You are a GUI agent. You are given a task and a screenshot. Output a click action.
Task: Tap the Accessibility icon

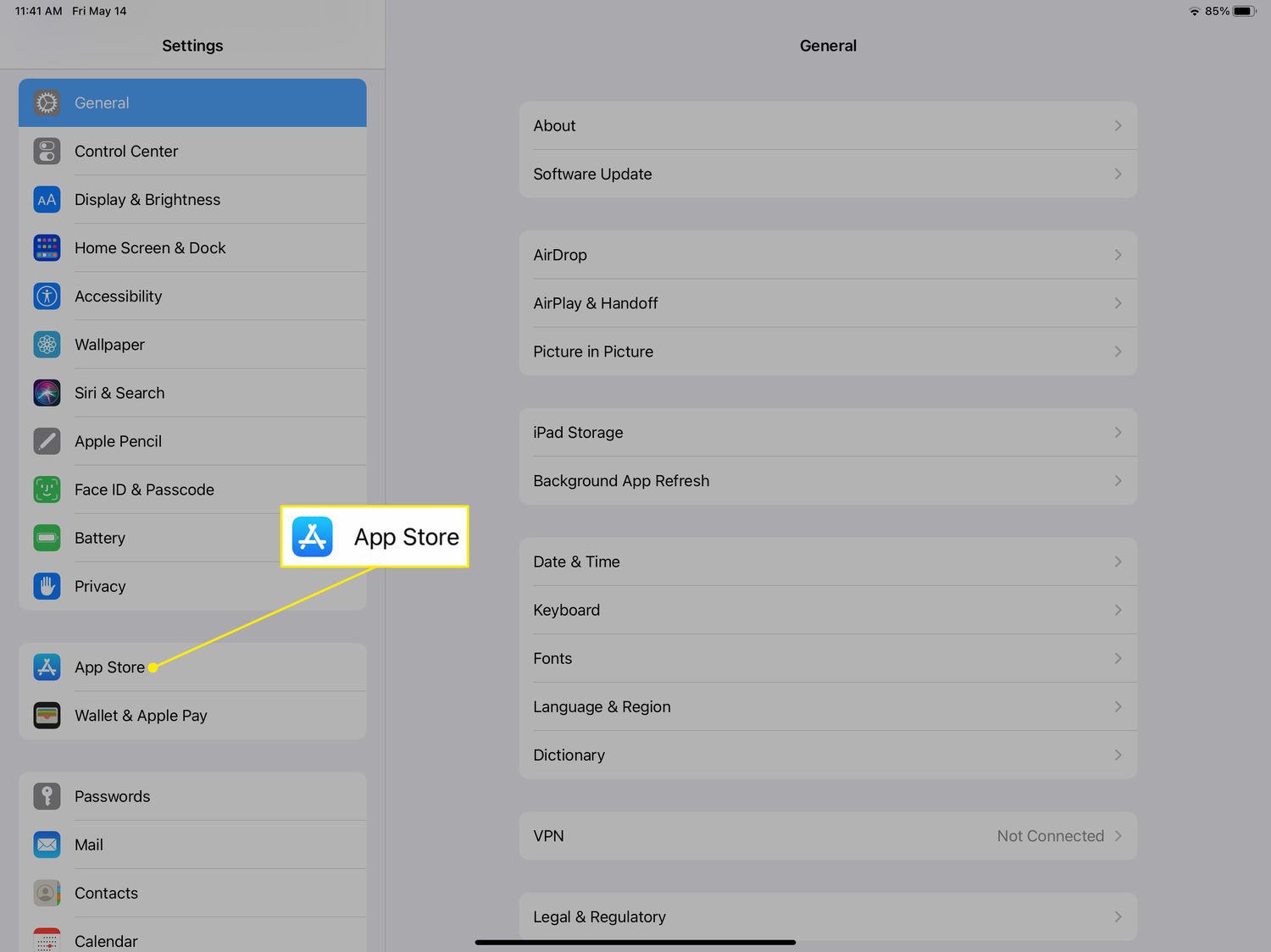click(47, 296)
